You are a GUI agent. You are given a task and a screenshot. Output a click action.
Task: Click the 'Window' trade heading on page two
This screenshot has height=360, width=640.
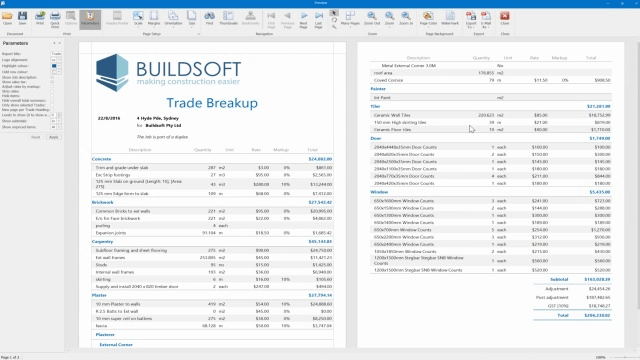379,192
